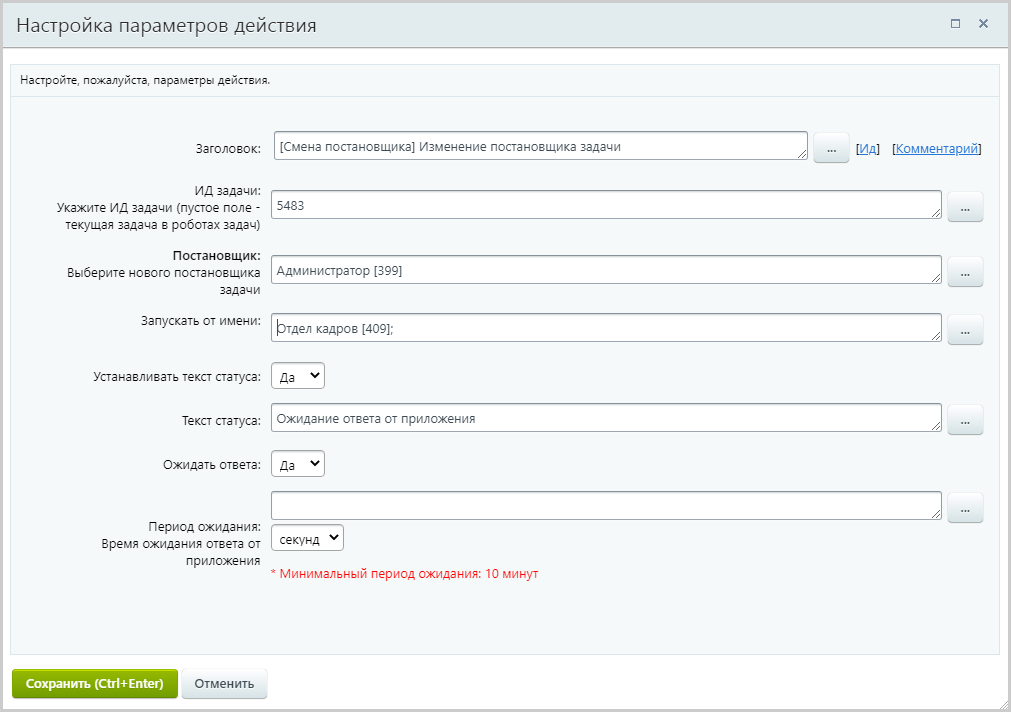Click the "..." button next to Постановщик field
Image resolution: width=1011 pixels, height=712 pixels.
click(965, 272)
